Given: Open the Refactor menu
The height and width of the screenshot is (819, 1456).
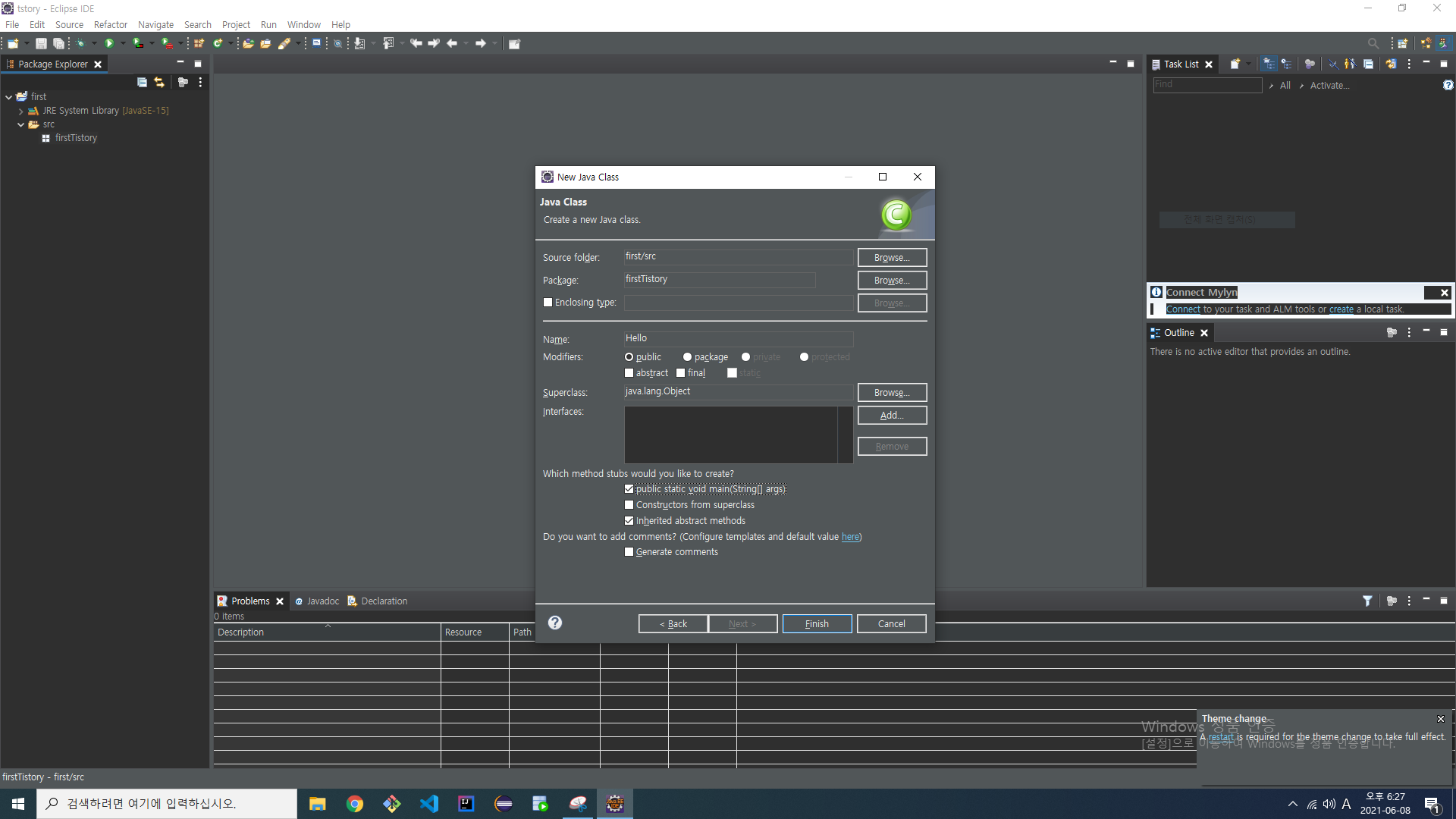Looking at the screenshot, I should click(x=110, y=24).
